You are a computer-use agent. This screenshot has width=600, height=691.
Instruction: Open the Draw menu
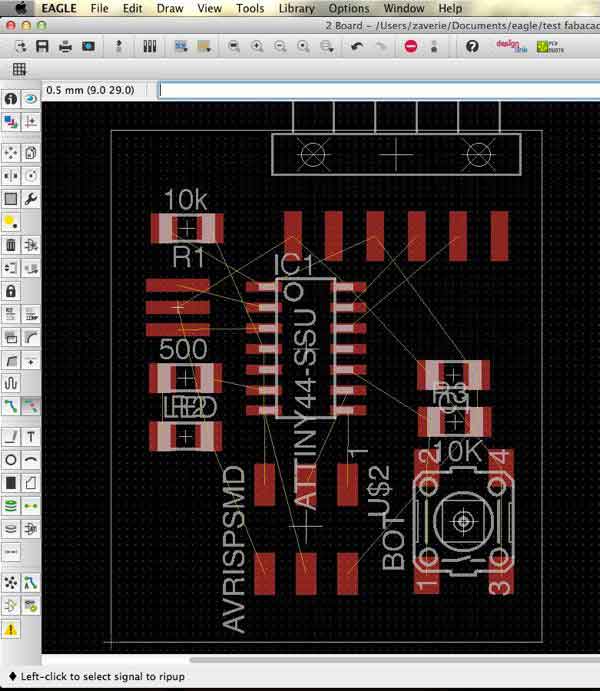click(x=170, y=8)
